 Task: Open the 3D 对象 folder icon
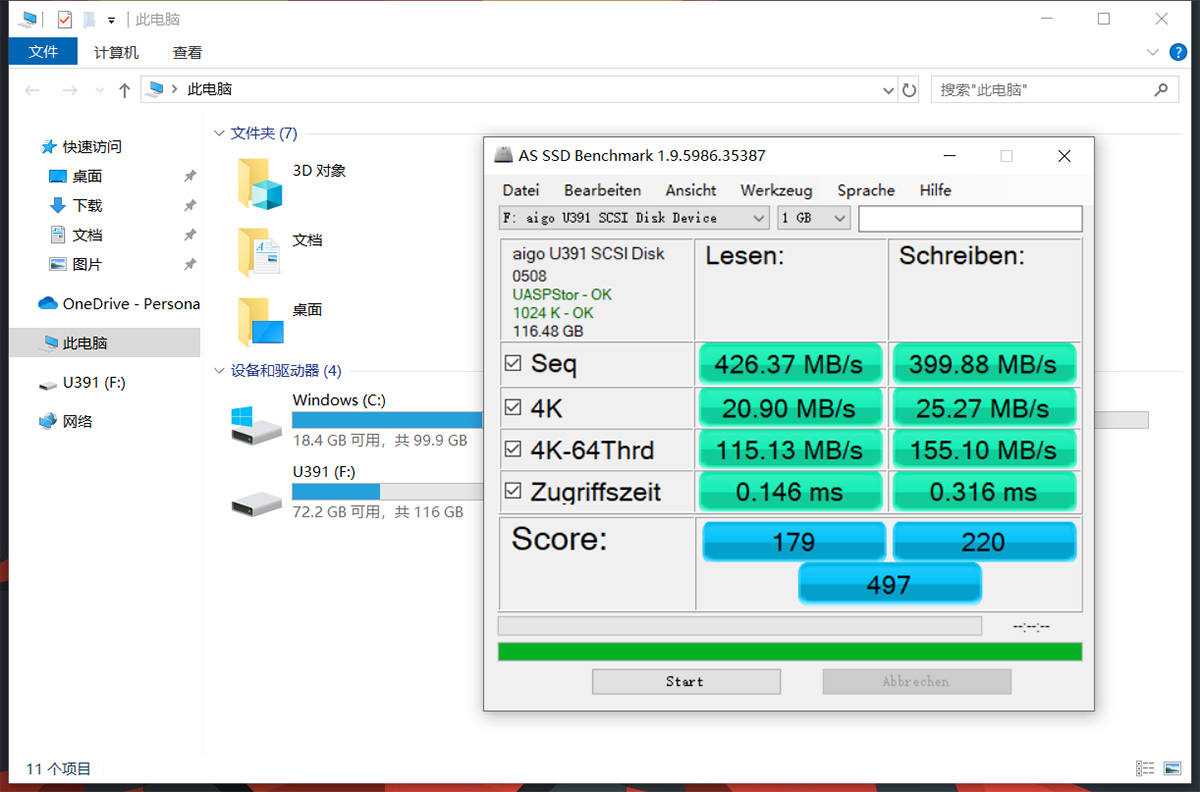point(260,183)
